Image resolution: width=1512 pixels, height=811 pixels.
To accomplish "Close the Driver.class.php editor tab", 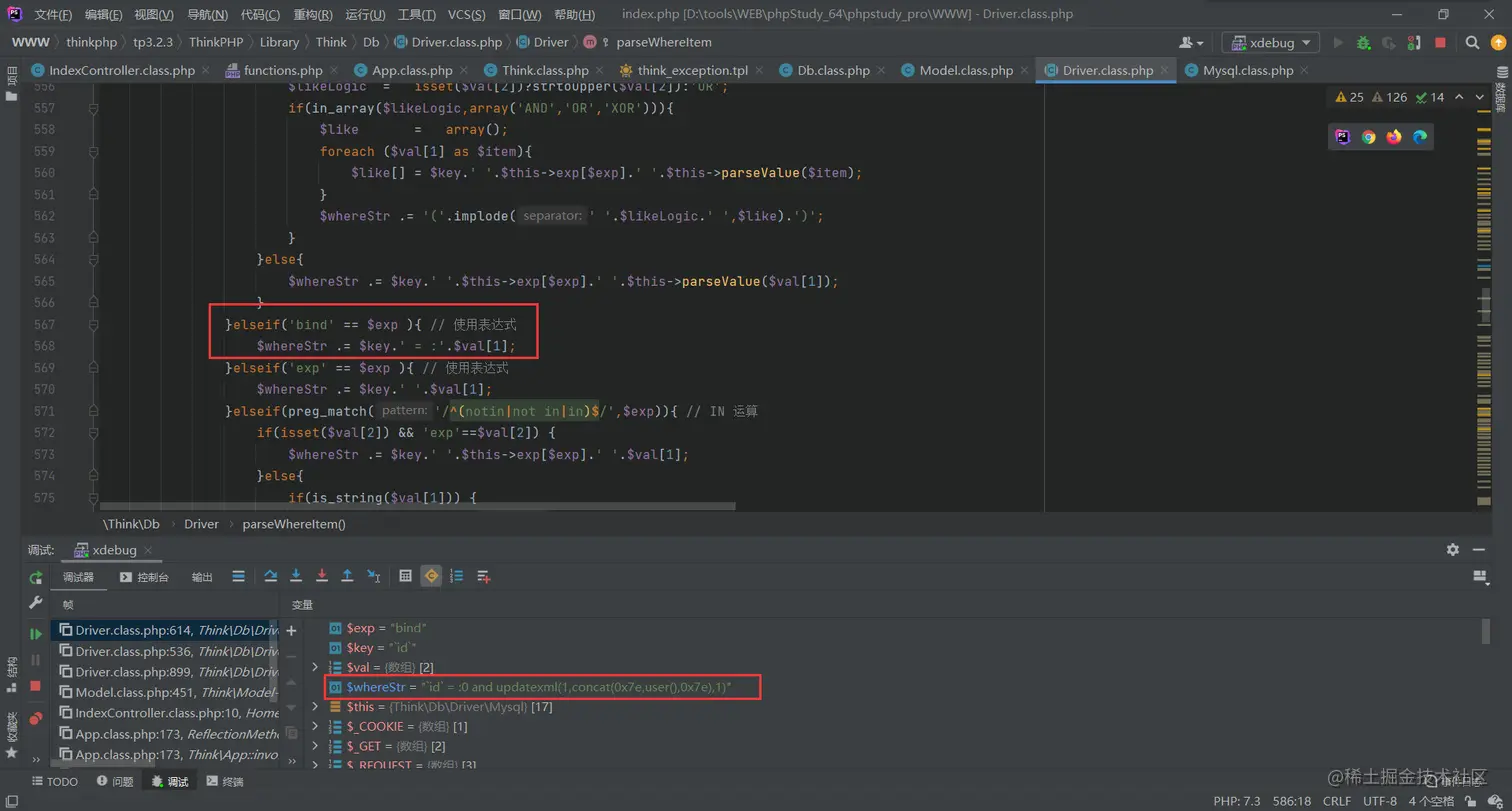I will [x=1165, y=71].
